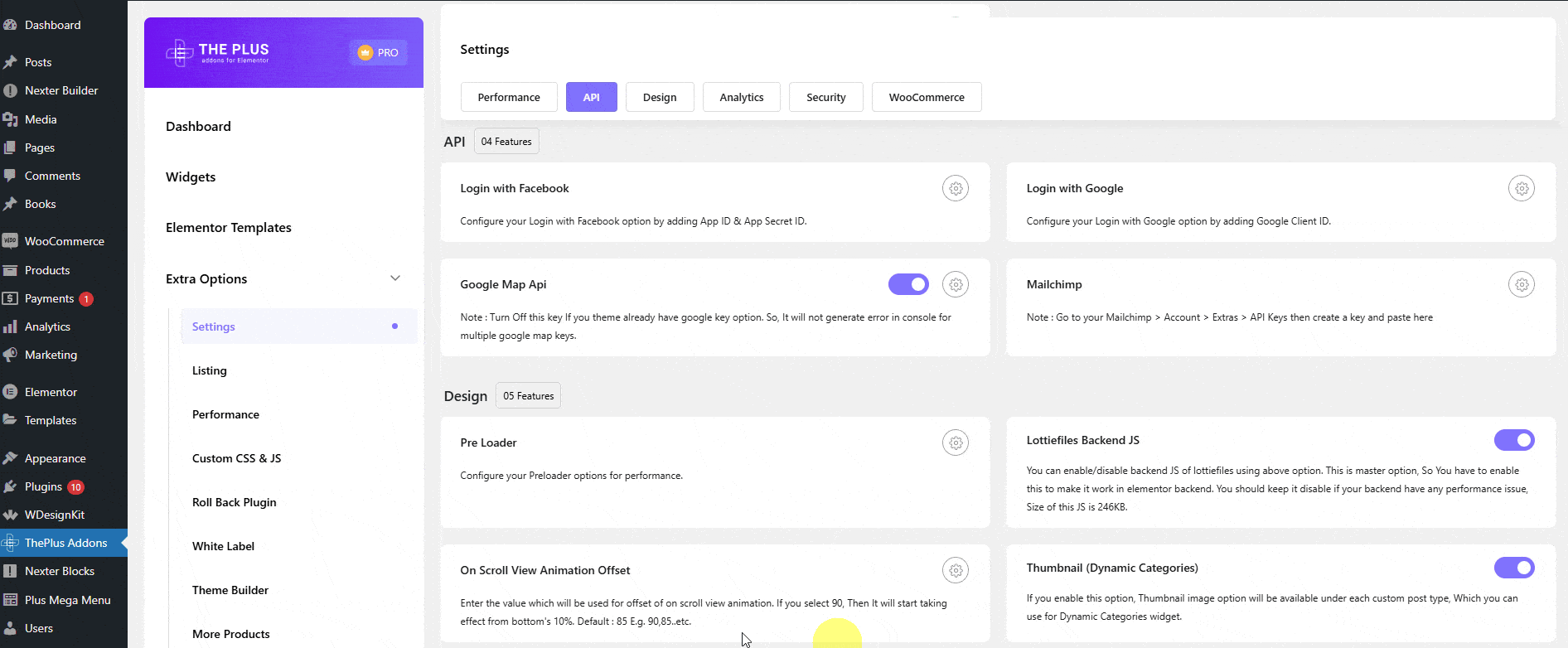1568x648 pixels.
Task: Open White Label option
Action: coord(224,546)
